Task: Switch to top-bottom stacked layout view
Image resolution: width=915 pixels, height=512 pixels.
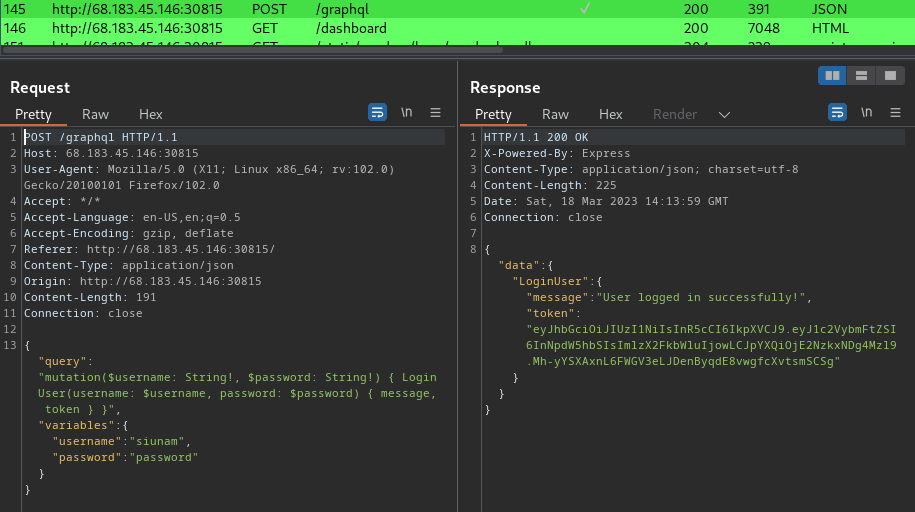Action: (861, 75)
